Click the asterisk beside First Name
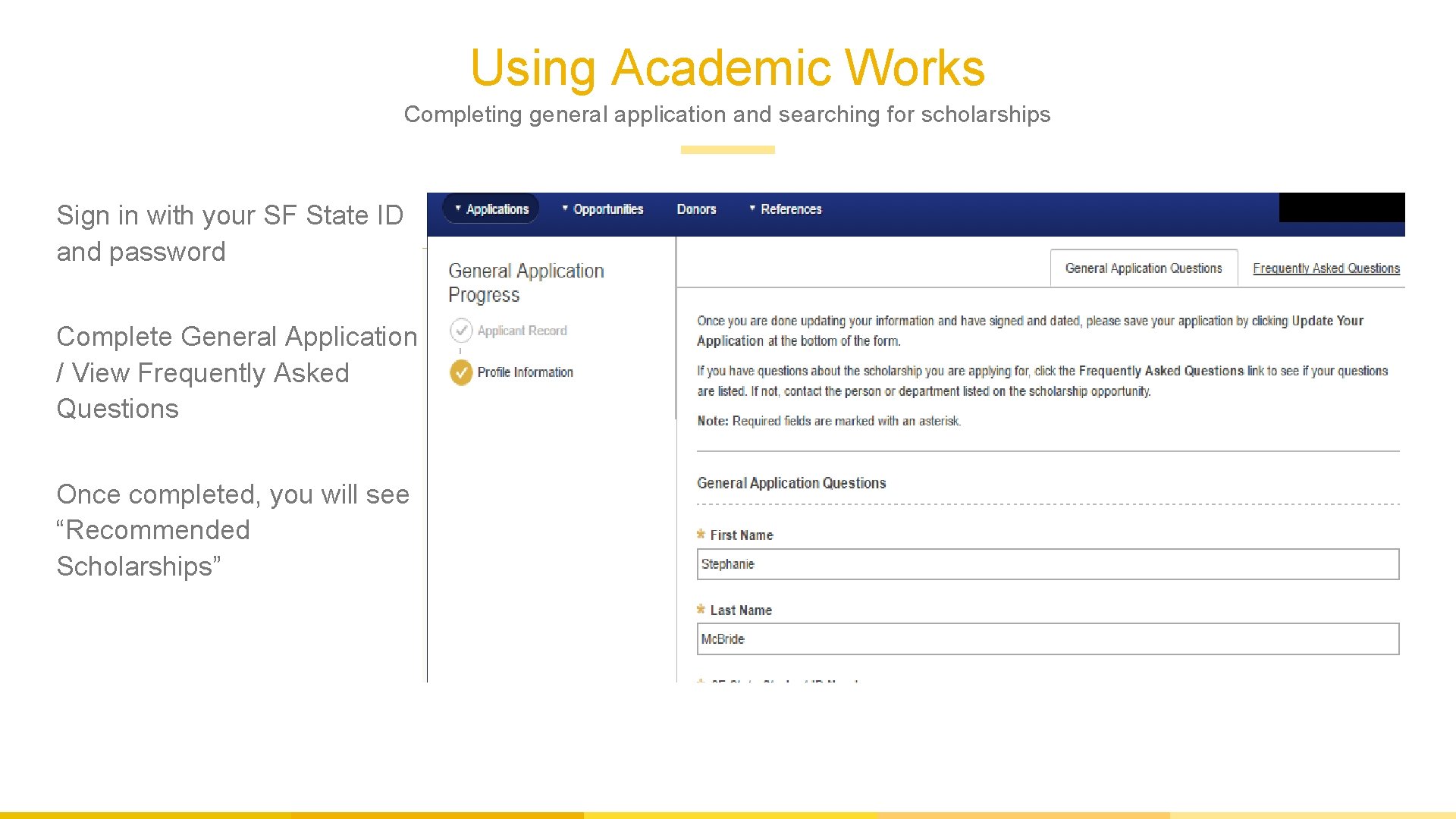The height and width of the screenshot is (819, 1456). pyautogui.click(x=701, y=535)
